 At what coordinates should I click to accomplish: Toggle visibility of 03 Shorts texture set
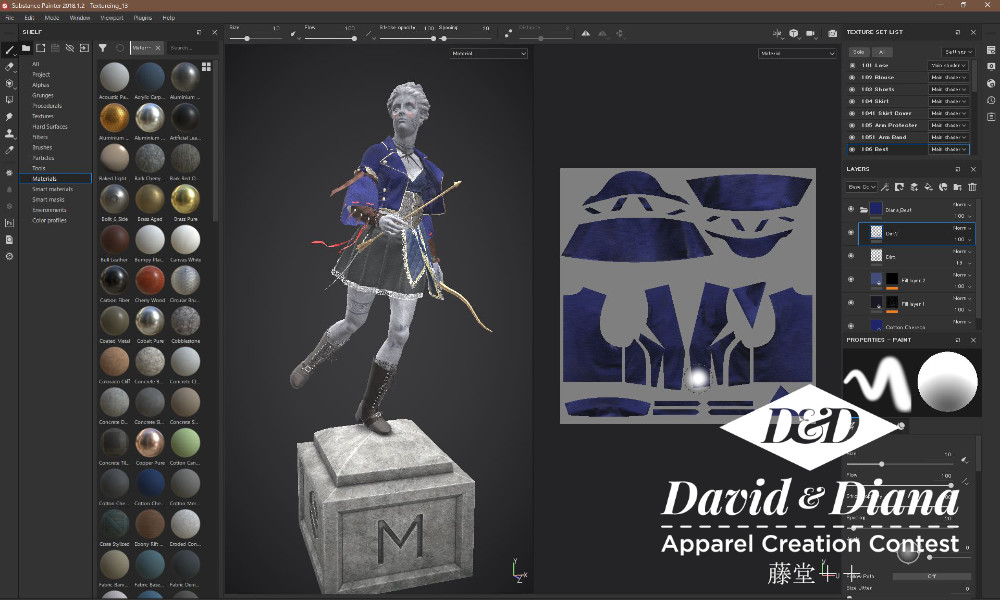[852, 89]
